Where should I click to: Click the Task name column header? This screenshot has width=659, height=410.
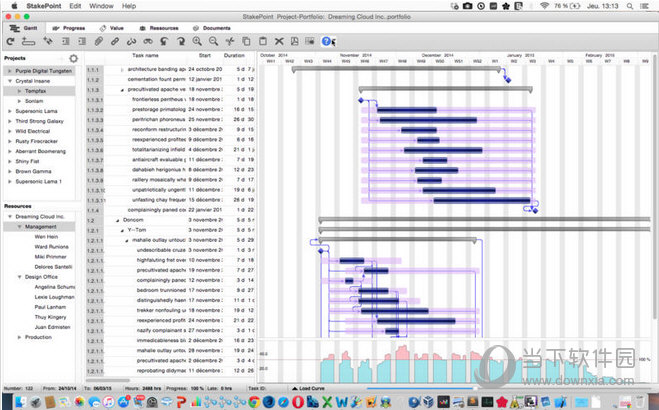(145, 55)
